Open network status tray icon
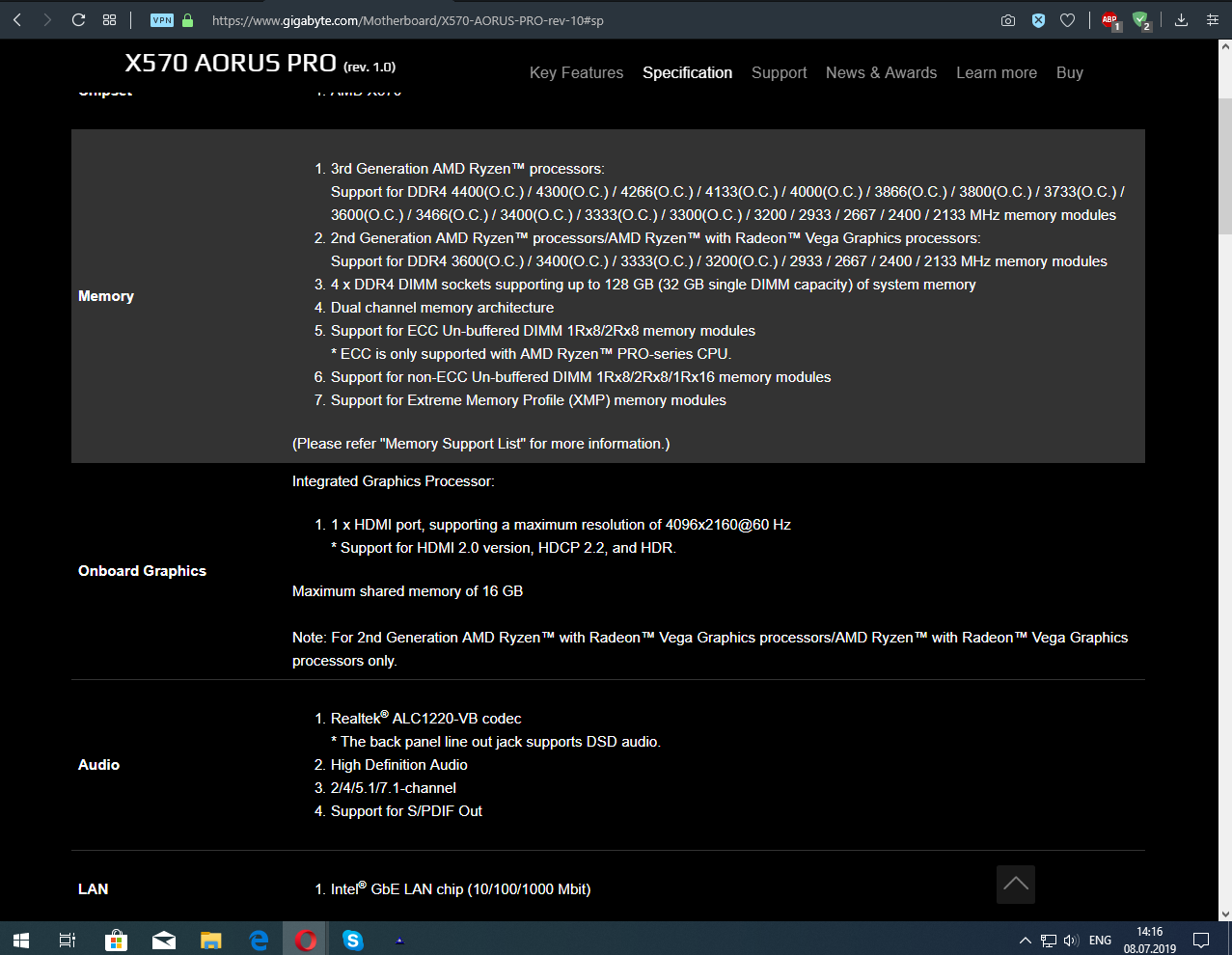This screenshot has height=955, width=1232. pyautogui.click(x=1049, y=941)
